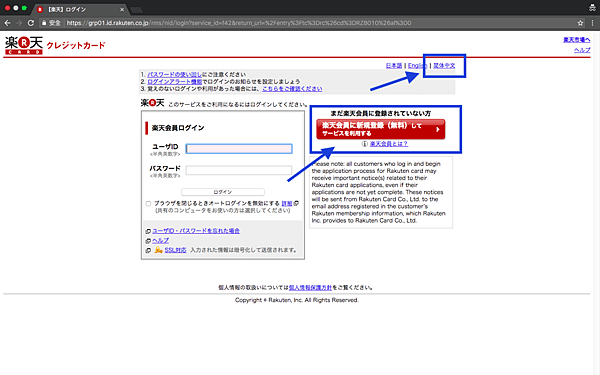Screen dimensions: 600x375
Task: Click info icon beside 楽天会員とは？
Action: point(365,144)
